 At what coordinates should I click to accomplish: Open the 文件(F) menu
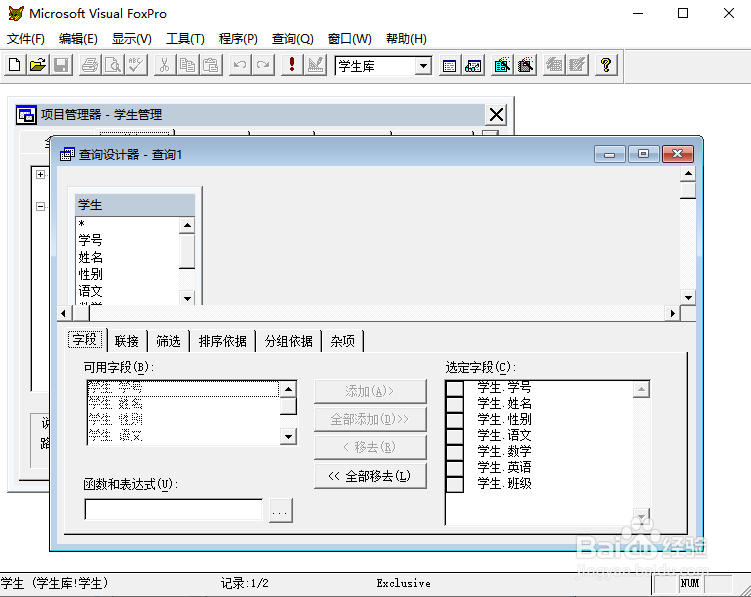(x=26, y=39)
